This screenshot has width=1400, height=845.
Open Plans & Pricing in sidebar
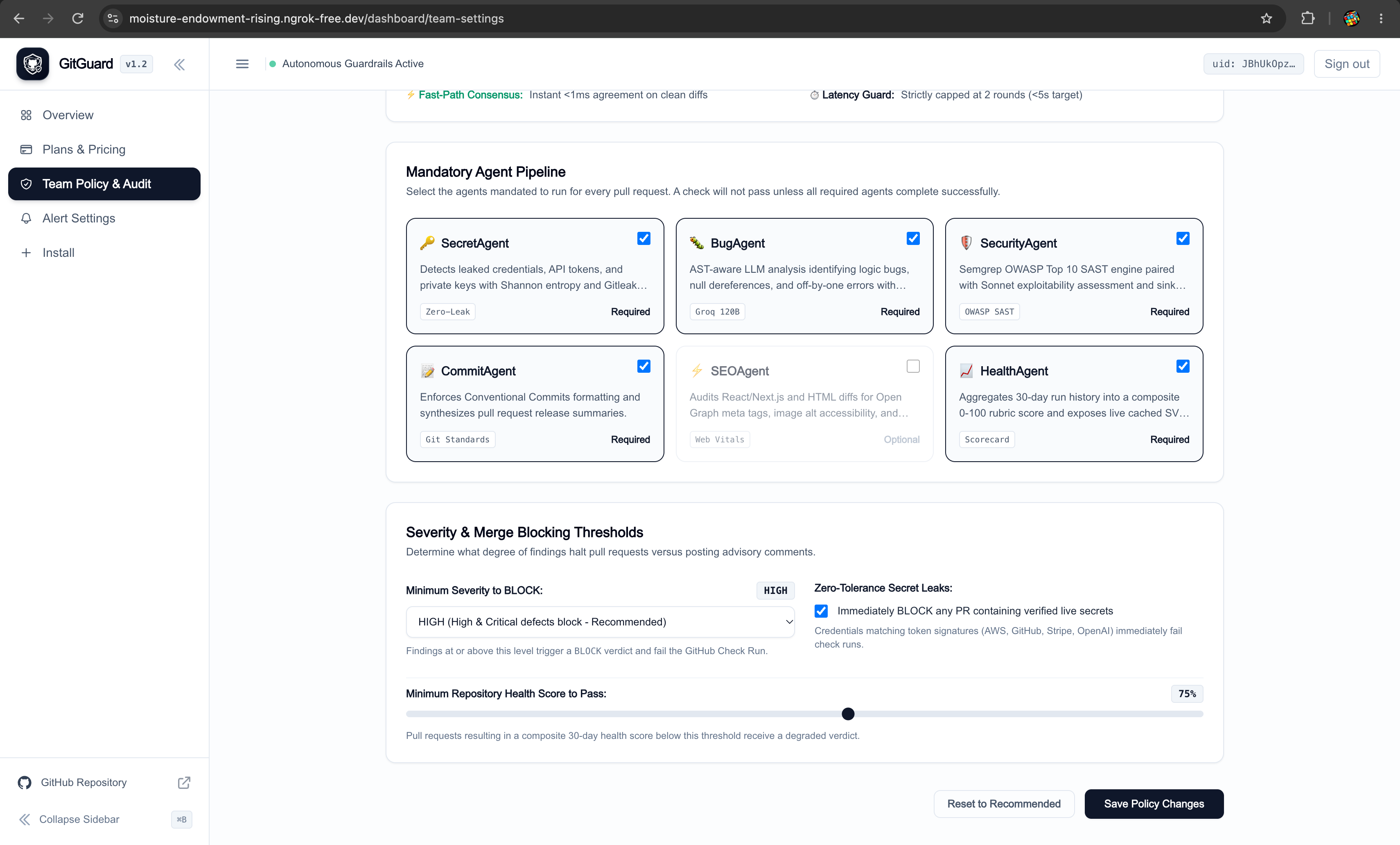click(104, 150)
